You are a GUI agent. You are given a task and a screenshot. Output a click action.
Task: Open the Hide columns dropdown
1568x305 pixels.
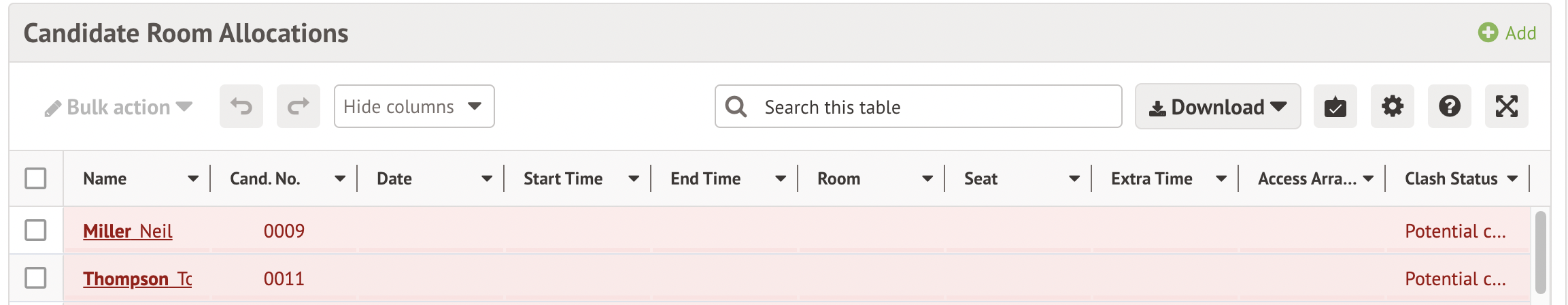[414, 106]
